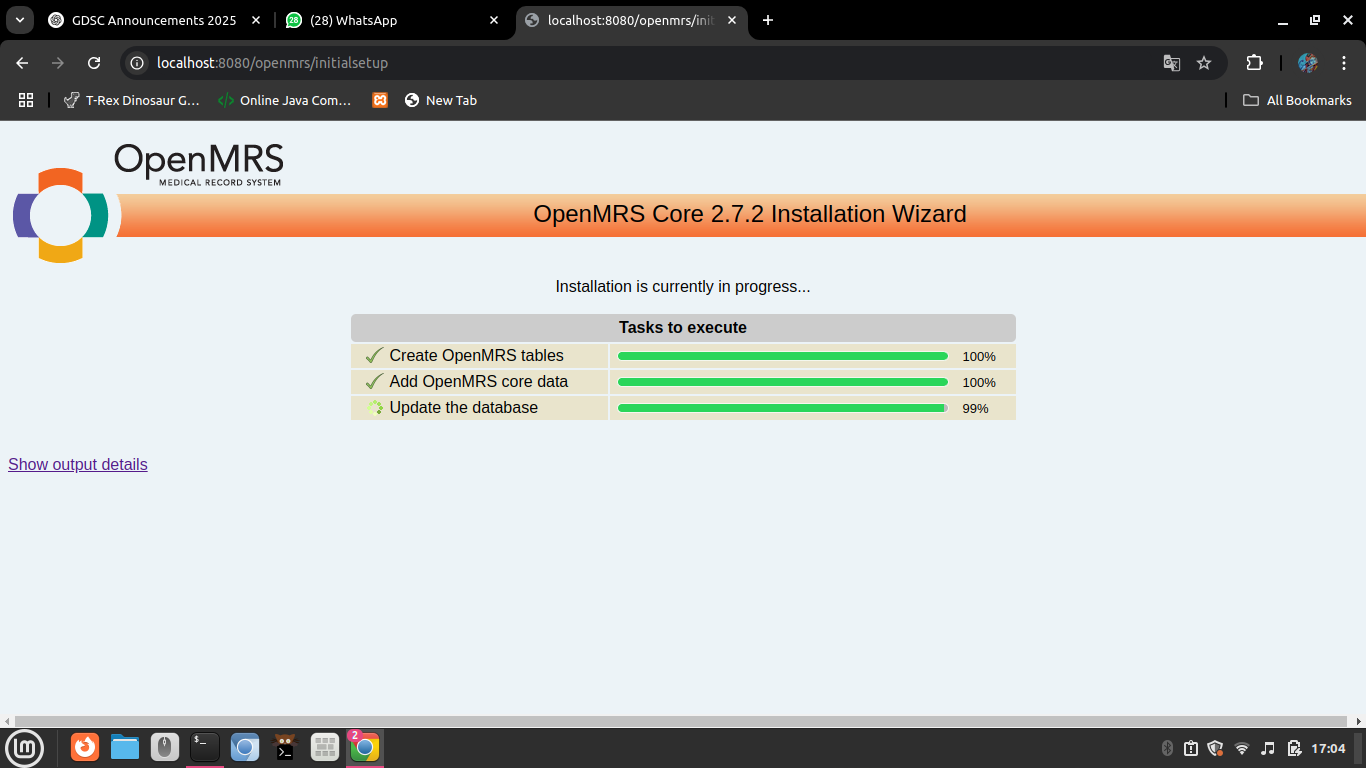Click the 99% progress value
The height and width of the screenshot is (768, 1366).
point(975,409)
